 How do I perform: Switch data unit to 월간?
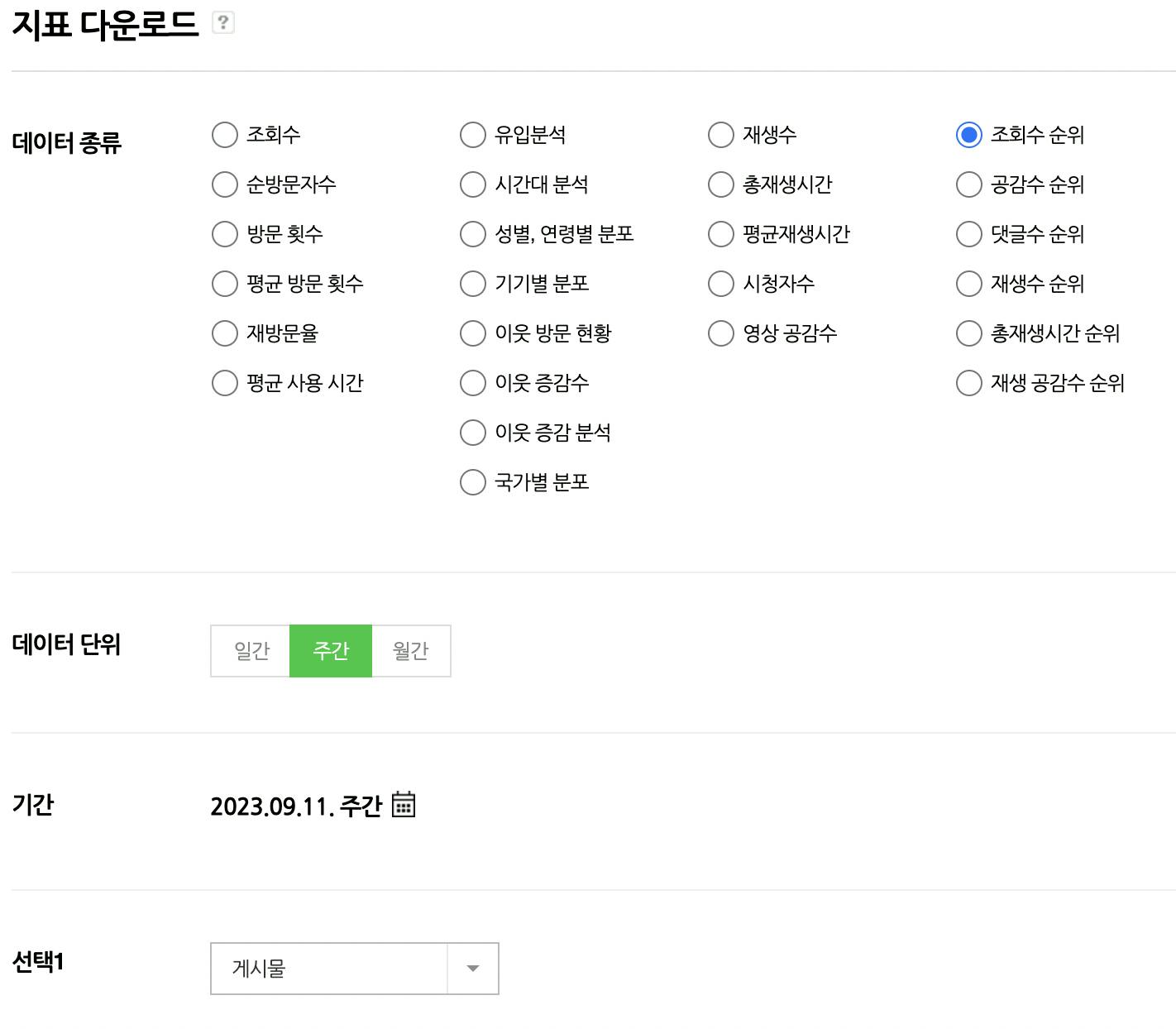click(411, 651)
